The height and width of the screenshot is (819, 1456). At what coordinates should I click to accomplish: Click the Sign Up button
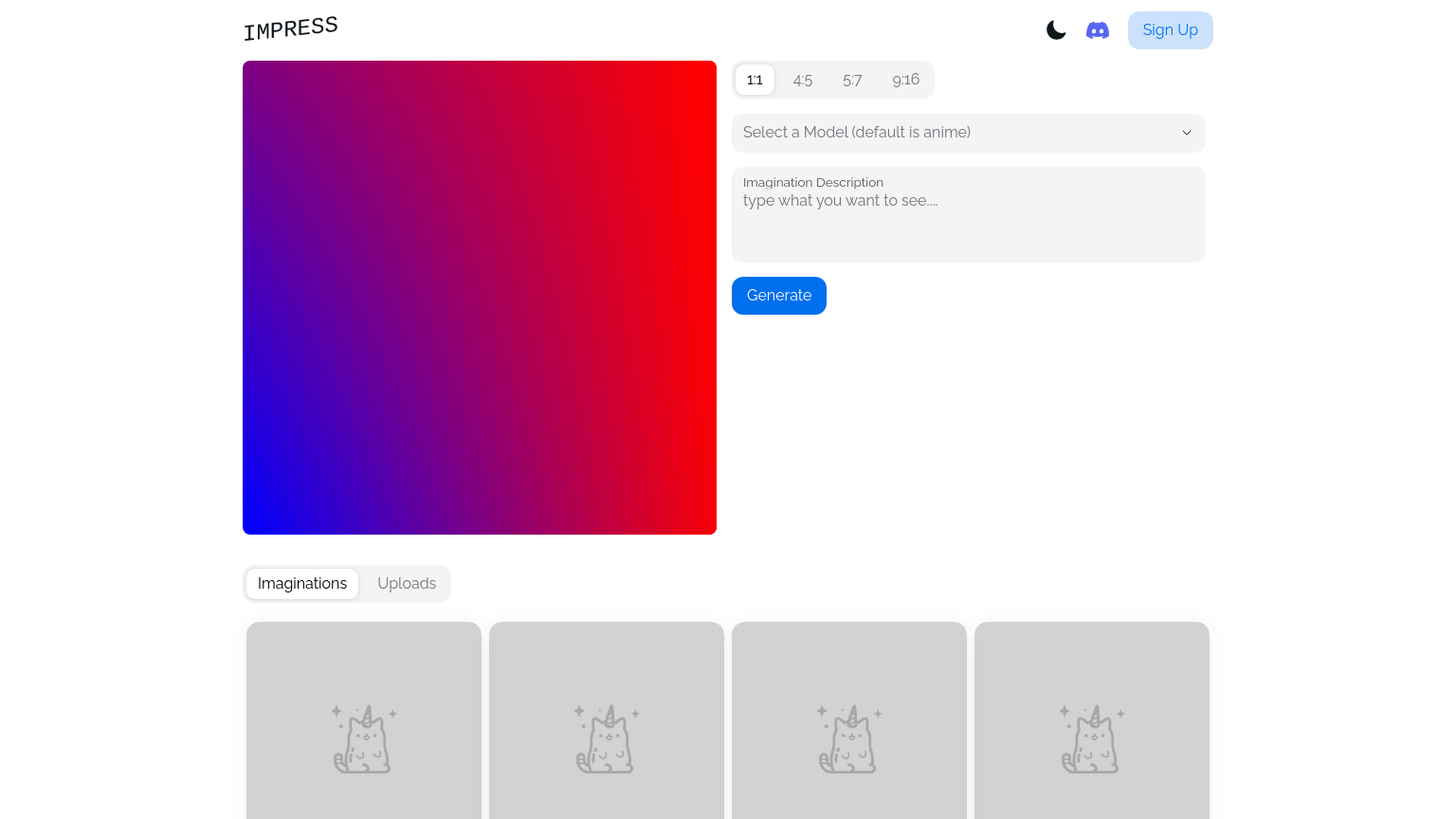click(1170, 30)
